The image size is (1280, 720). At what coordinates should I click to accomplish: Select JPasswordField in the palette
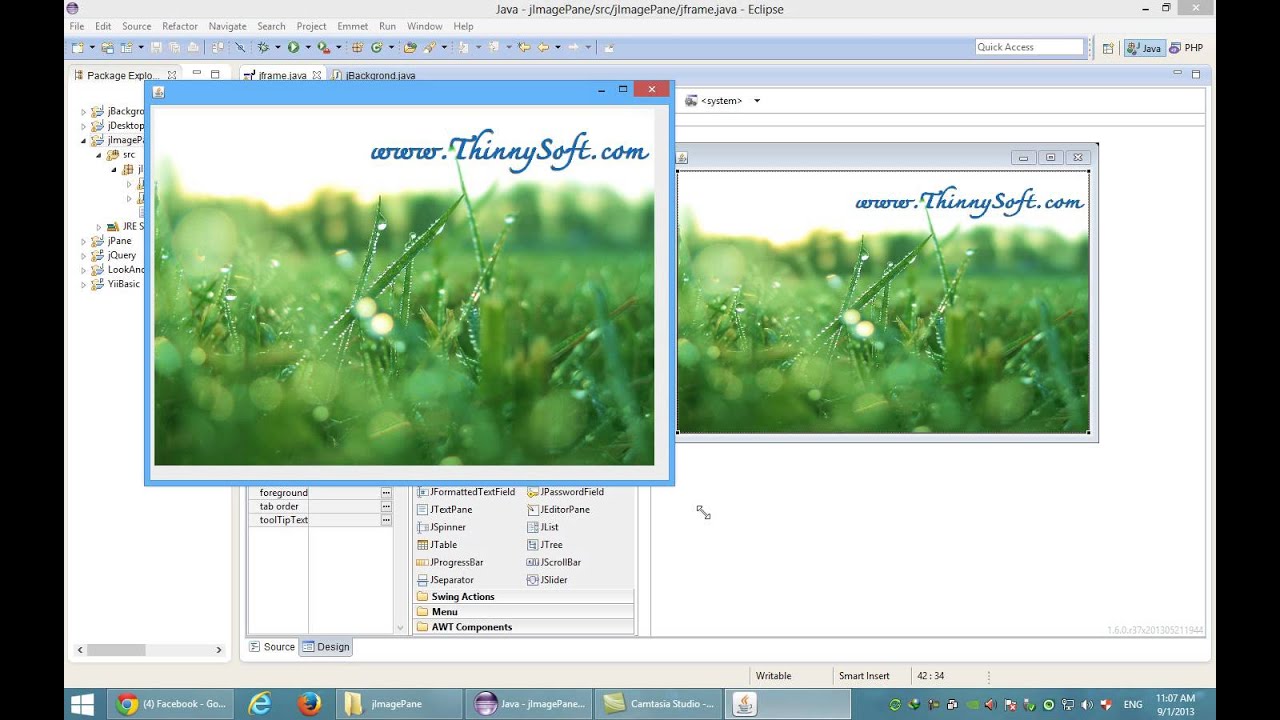[565, 492]
